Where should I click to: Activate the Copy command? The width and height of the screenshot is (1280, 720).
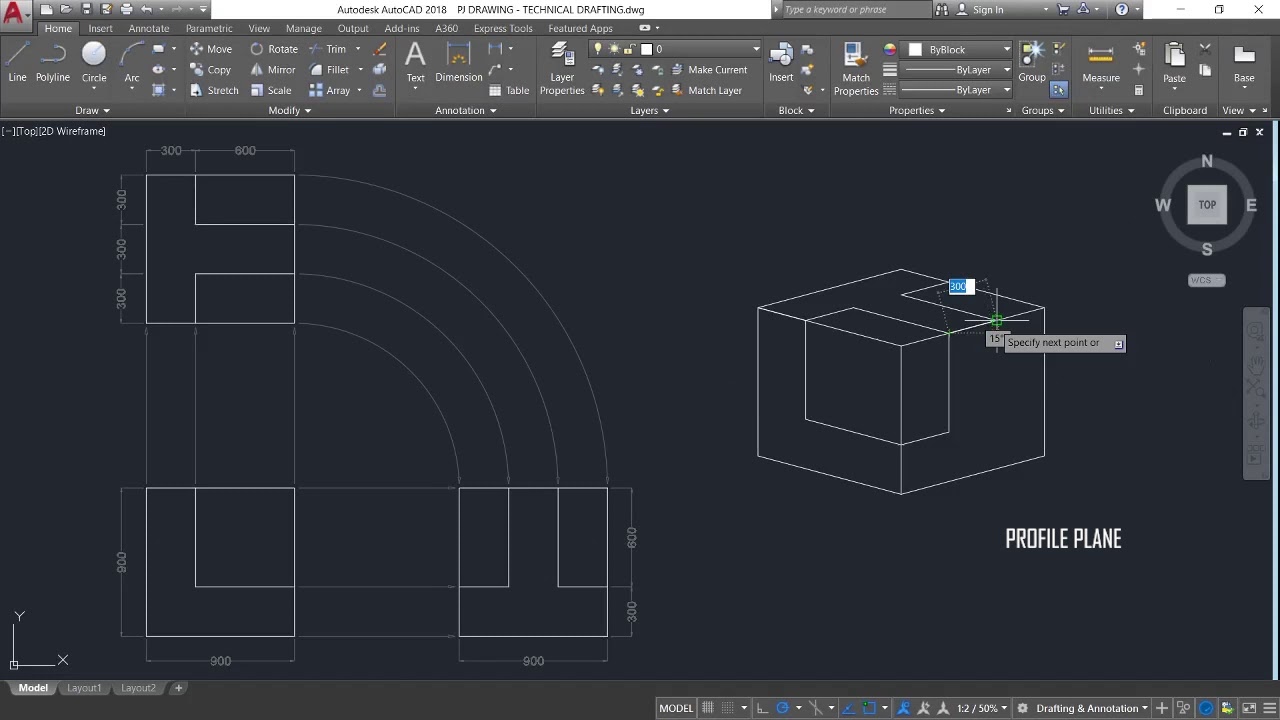211,70
